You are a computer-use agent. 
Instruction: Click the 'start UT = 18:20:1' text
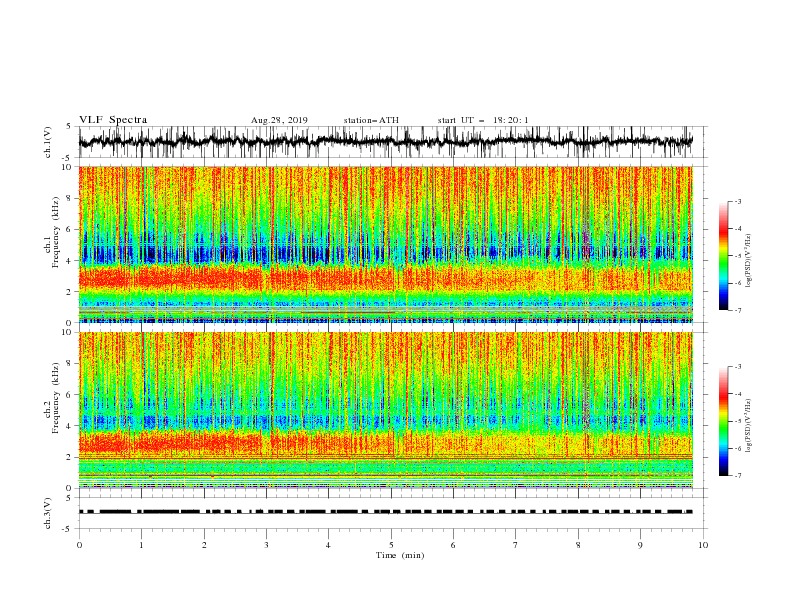coord(483,120)
